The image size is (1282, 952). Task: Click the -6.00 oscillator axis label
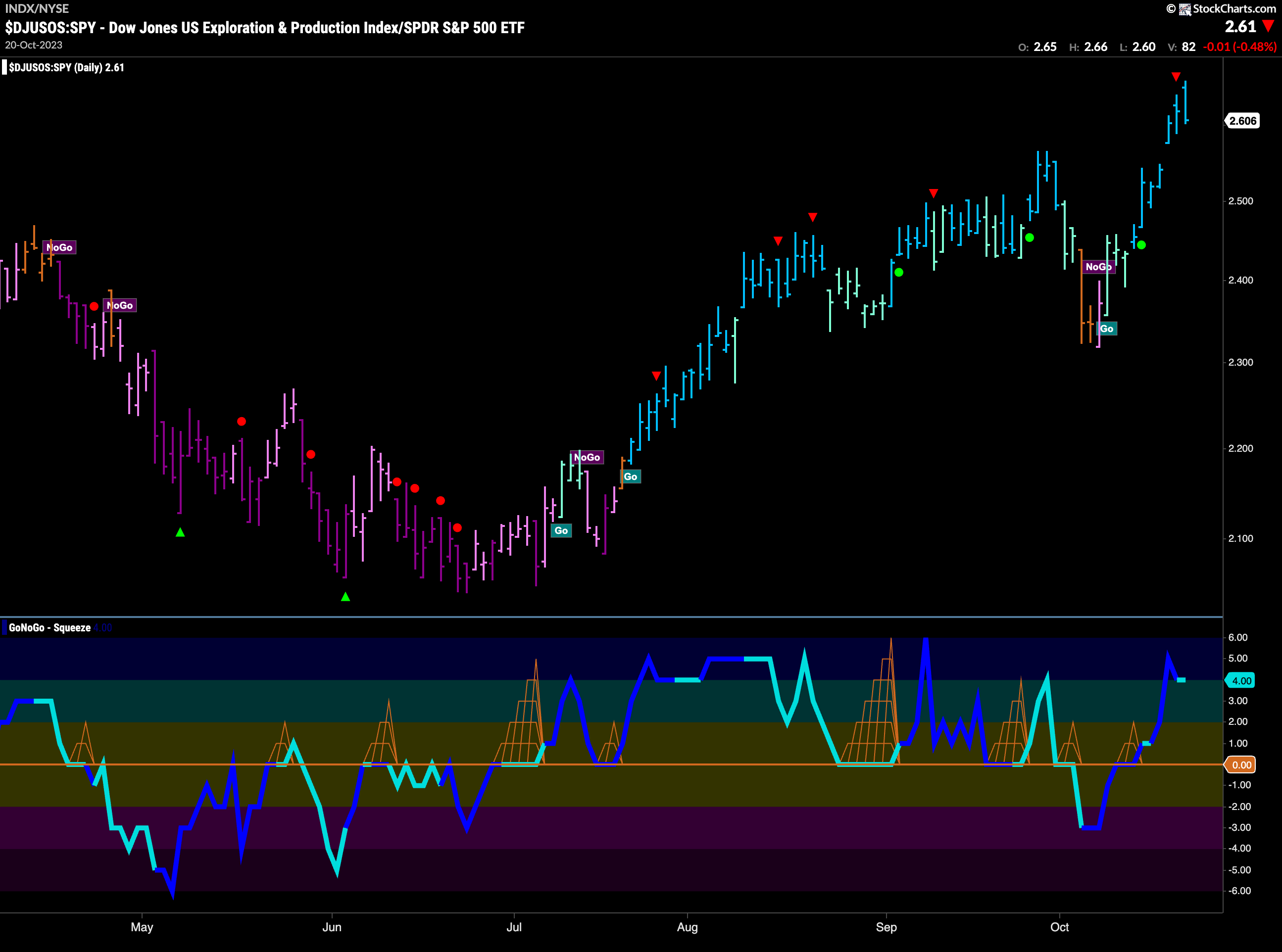click(1239, 891)
